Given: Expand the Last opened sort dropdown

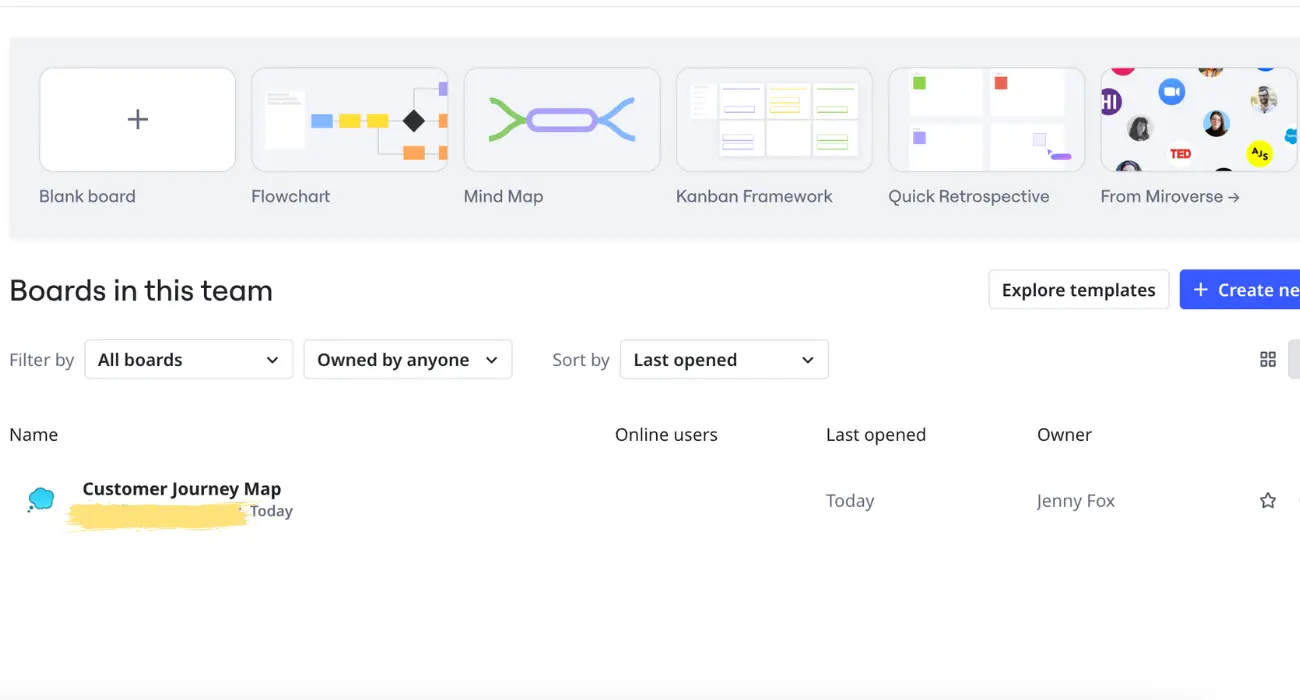Looking at the screenshot, I should [723, 360].
